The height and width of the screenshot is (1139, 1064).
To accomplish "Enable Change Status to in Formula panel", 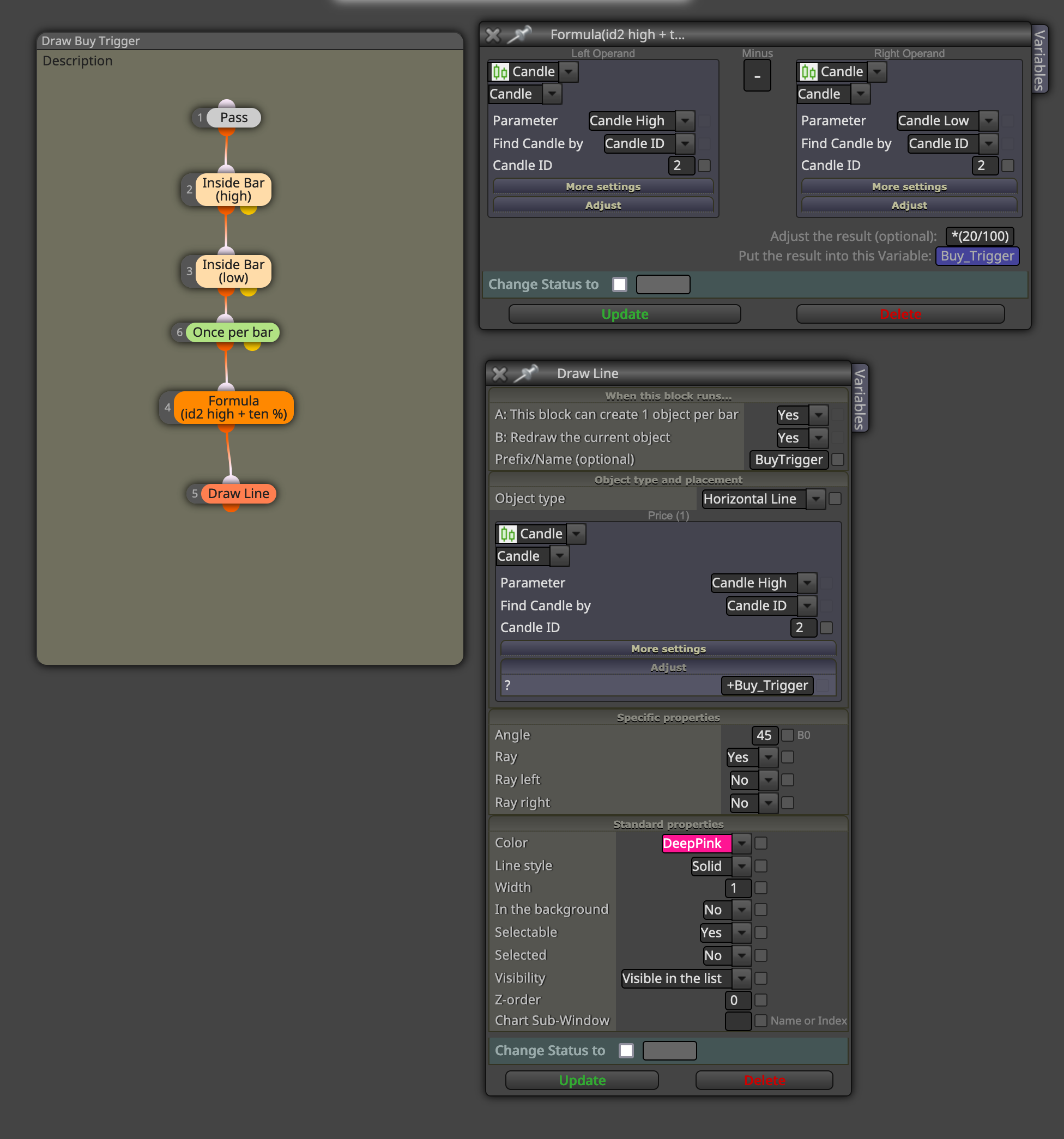I will 619,284.
